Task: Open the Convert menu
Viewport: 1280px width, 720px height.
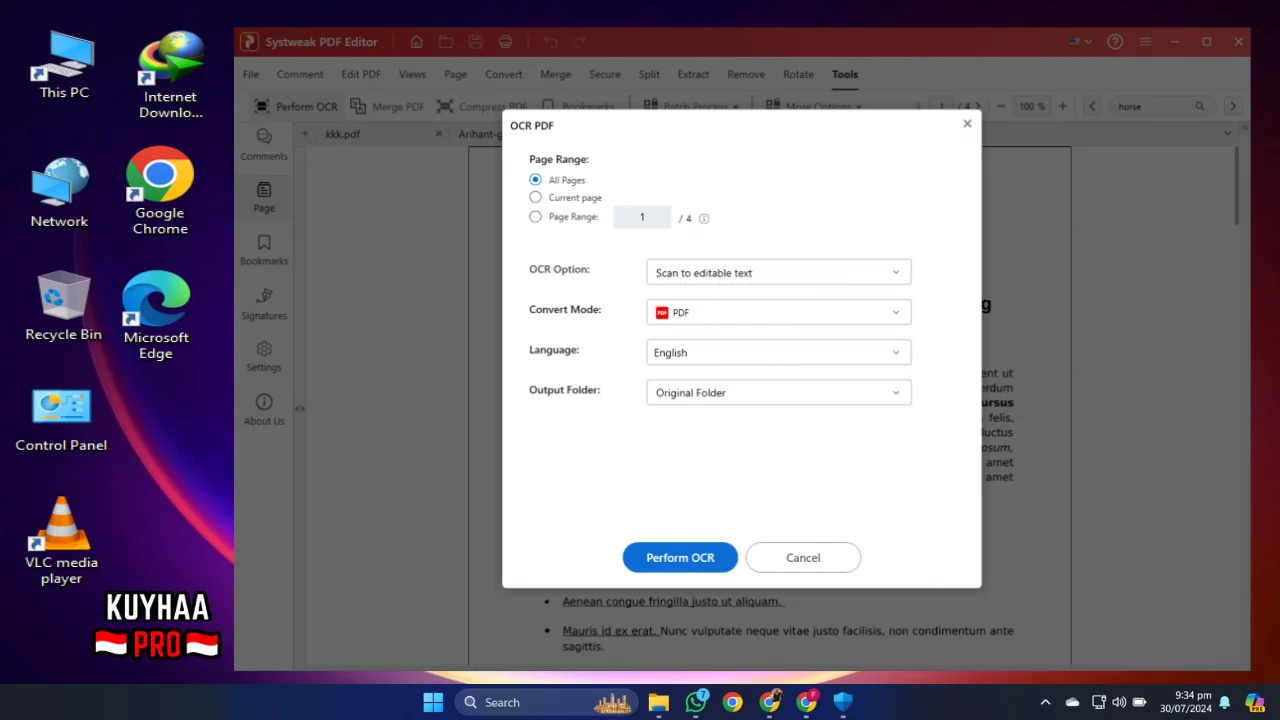Action: point(503,74)
